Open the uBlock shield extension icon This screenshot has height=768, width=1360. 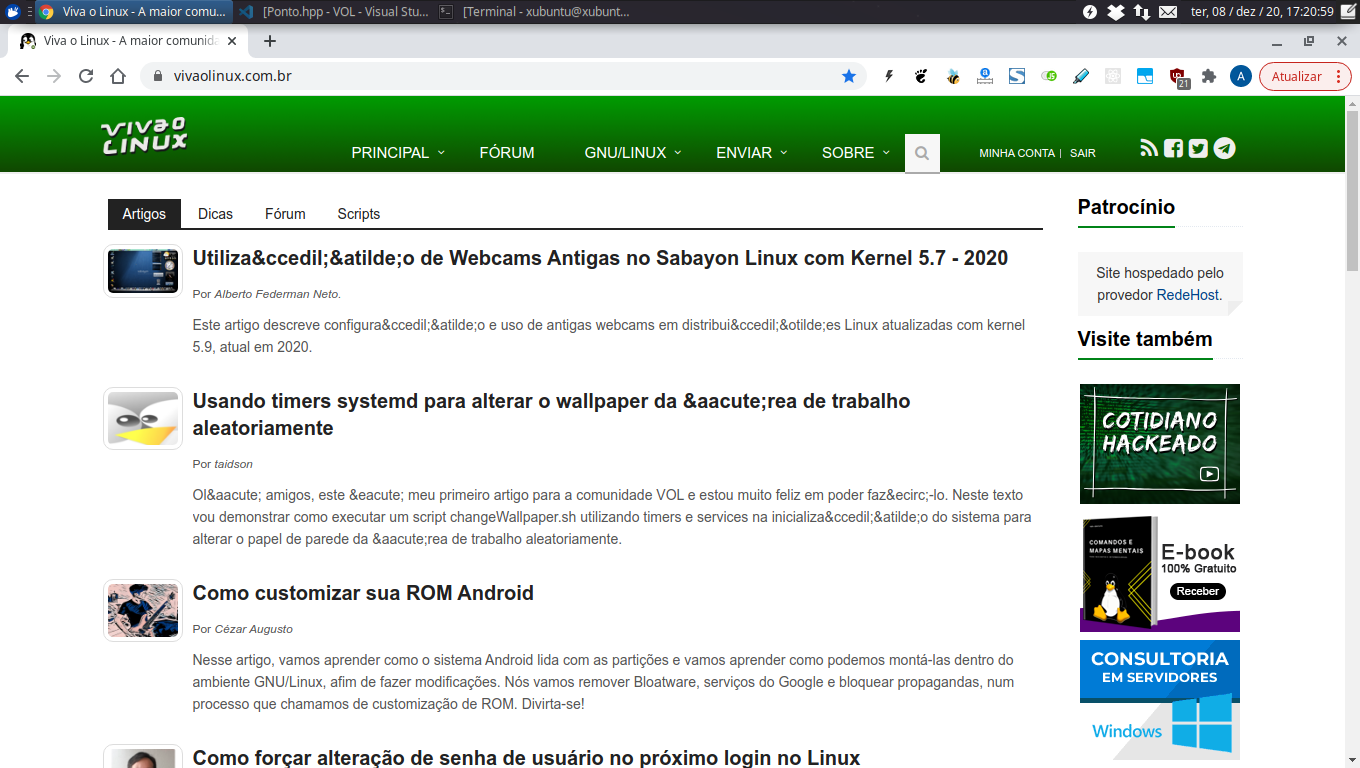(1178, 77)
